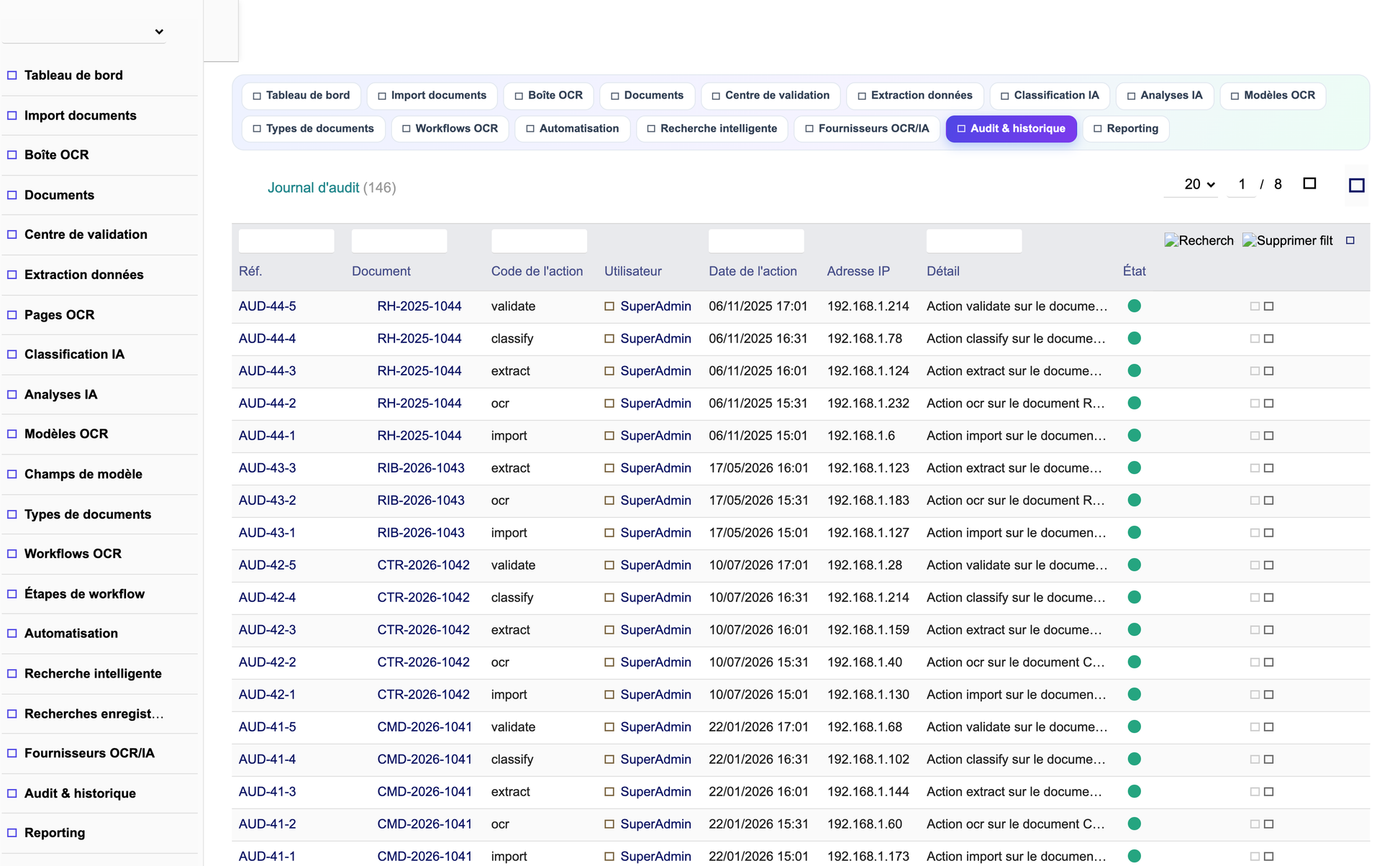Screen dimensions: 1400x866
Task: Click the current page number field showing 1
Action: 1241,184
